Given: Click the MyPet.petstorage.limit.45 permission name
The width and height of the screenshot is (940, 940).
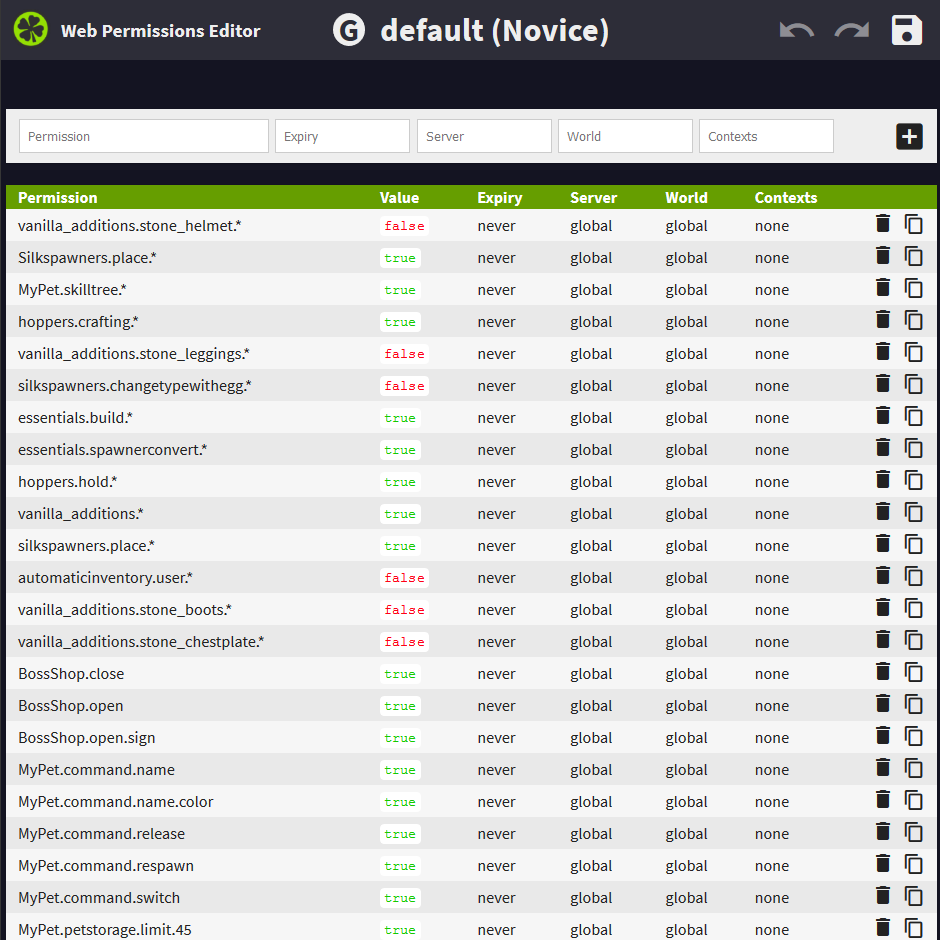Looking at the screenshot, I should point(105,930).
